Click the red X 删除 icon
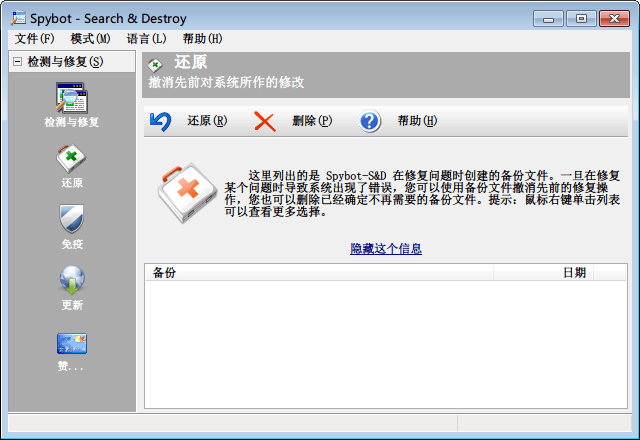This screenshot has height=440, width=640. 264,122
